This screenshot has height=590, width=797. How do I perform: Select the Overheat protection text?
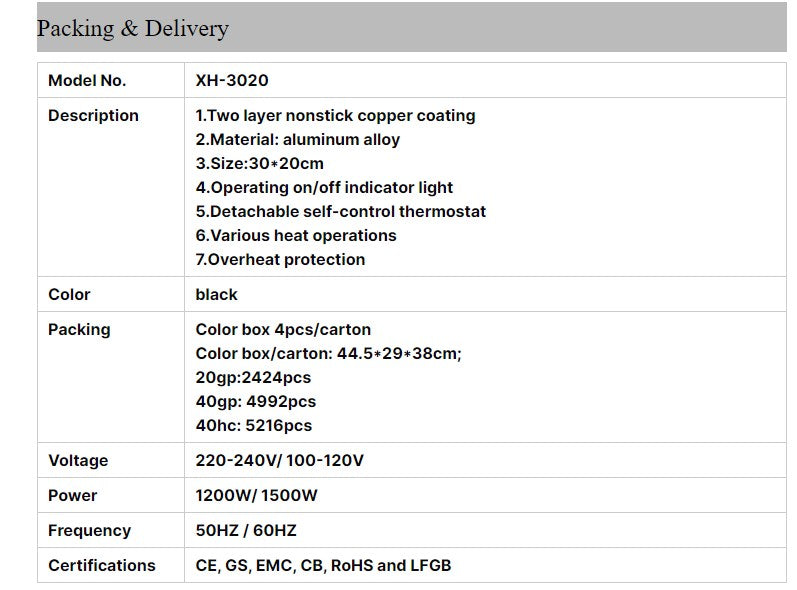click(280, 260)
